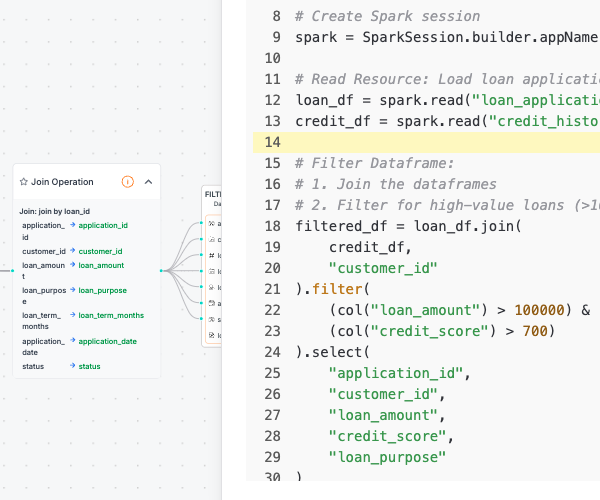Screen dimensions: 600x500
Task: Select green status target field
Action: point(89,366)
